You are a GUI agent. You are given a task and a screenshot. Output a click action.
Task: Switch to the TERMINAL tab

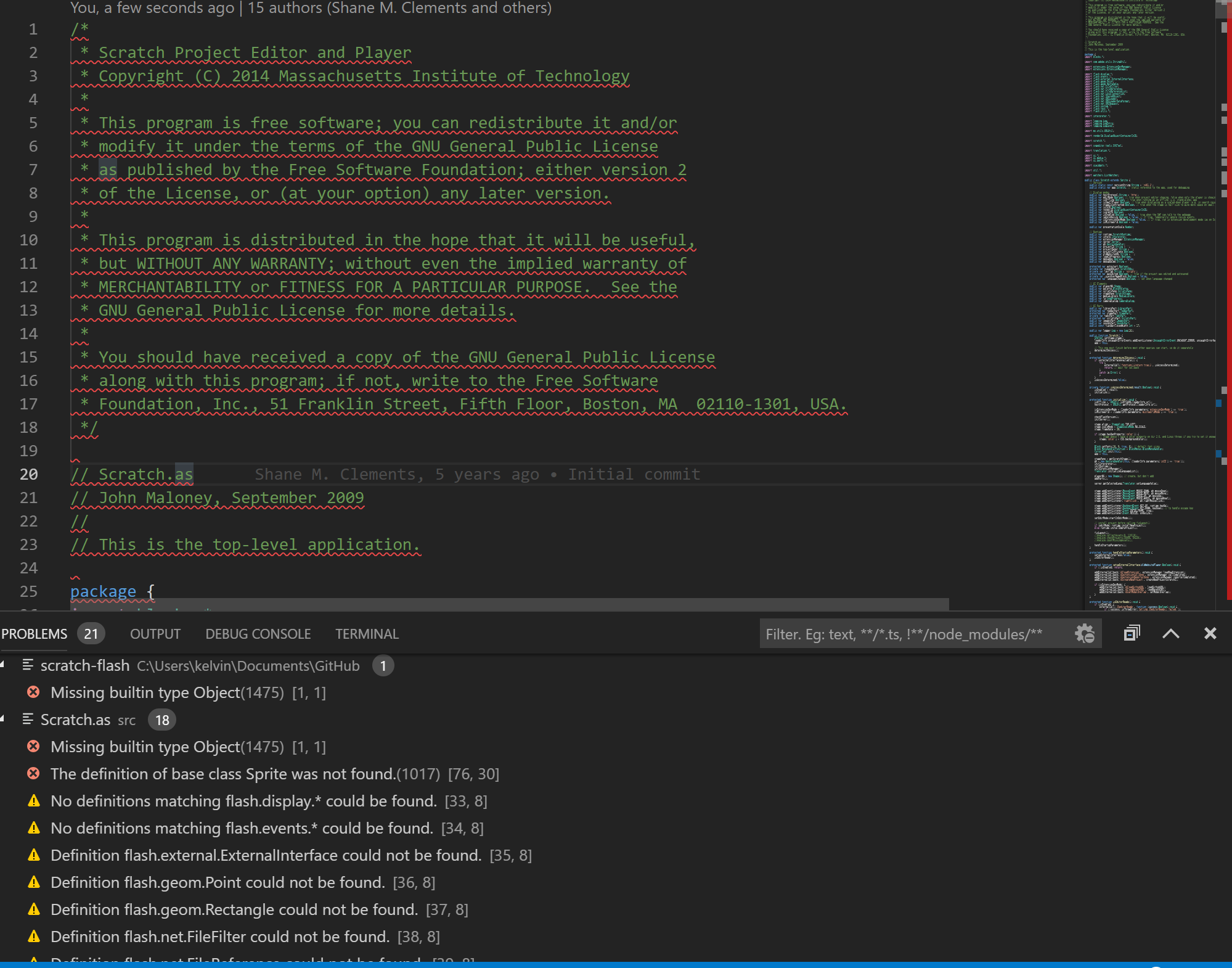[x=367, y=633]
